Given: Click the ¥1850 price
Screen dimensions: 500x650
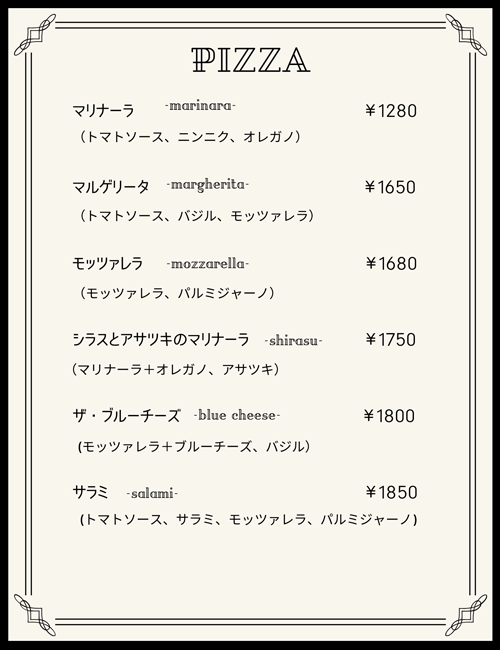Looking at the screenshot, I should pos(391,492).
